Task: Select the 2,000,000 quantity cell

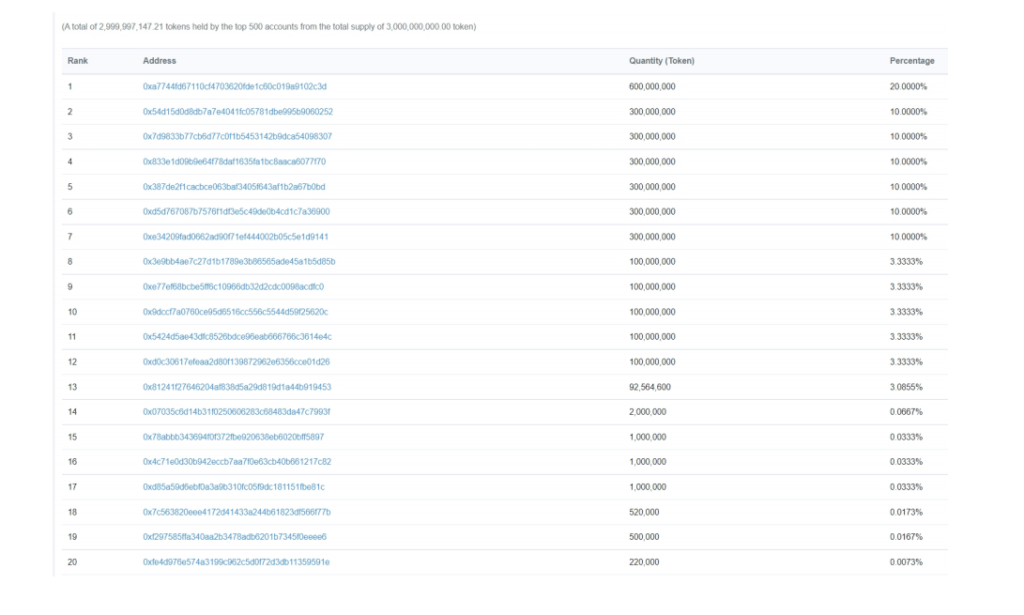Action: [x=647, y=412]
